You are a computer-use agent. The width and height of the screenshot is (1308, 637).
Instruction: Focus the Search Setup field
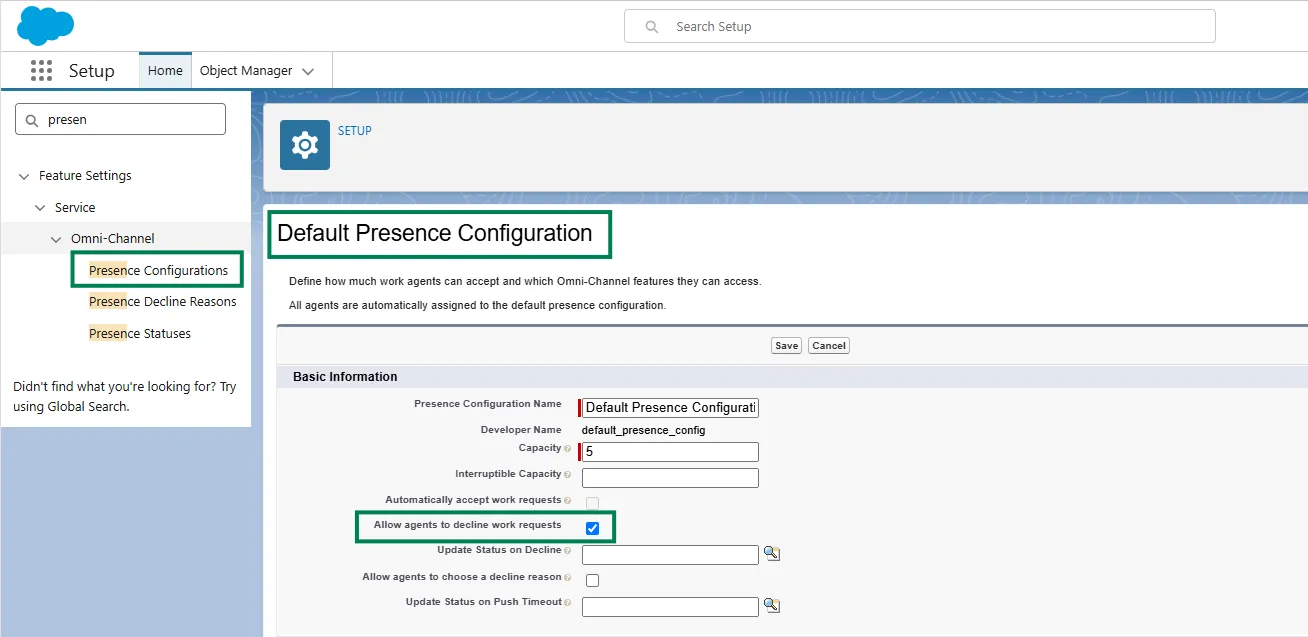coord(920,26)
